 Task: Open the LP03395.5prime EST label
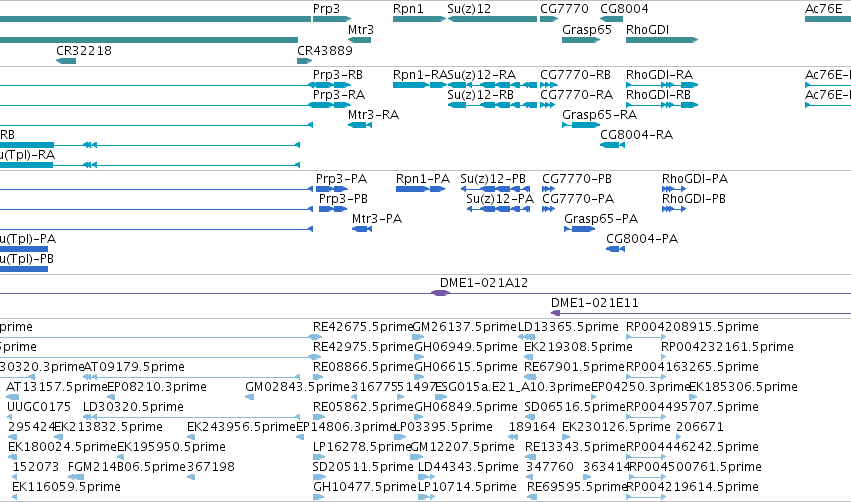click(x=443, y=428)
